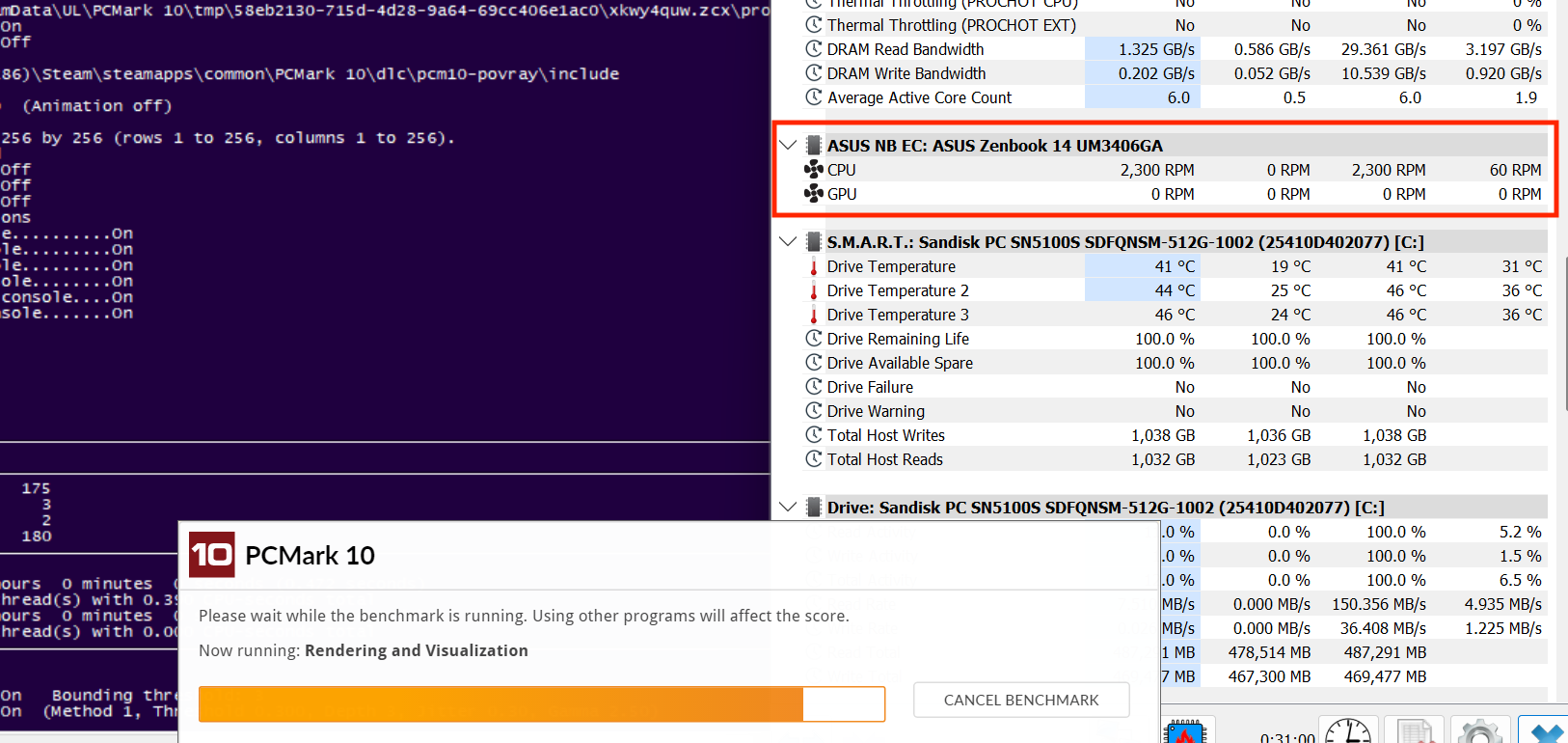
Task: Click the clock reset timer icon
Action: [1347, 732]
